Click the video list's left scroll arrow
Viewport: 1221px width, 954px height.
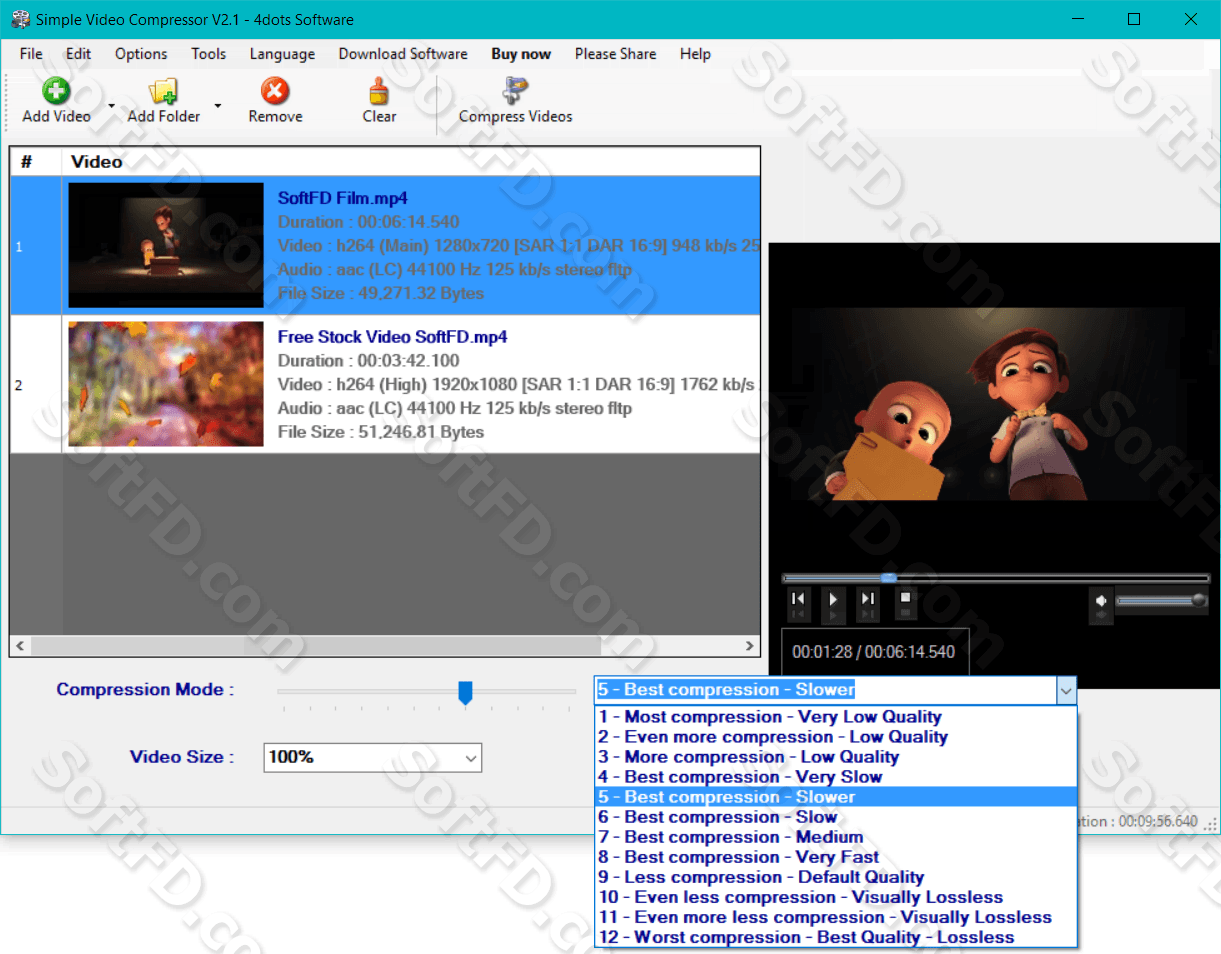(20, 647)
